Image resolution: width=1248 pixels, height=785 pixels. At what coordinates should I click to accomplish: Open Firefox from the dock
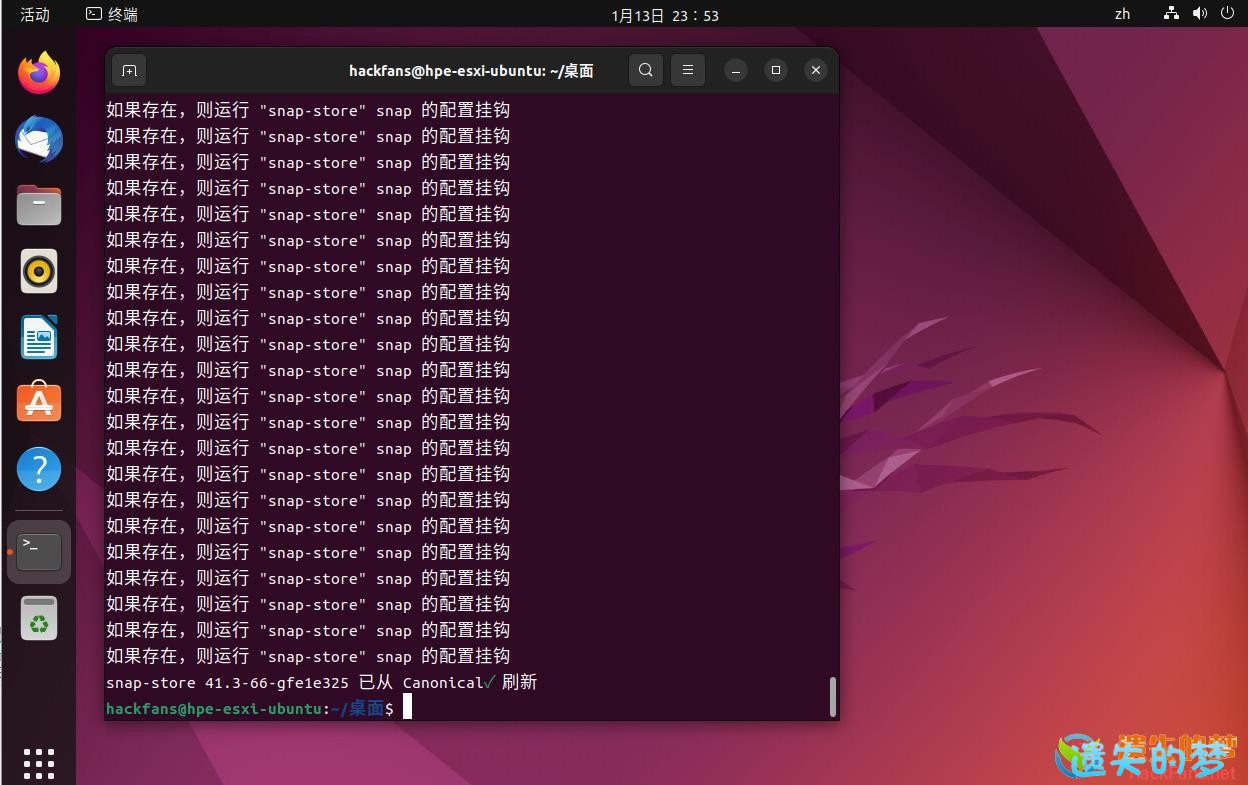tap(39, 73)
